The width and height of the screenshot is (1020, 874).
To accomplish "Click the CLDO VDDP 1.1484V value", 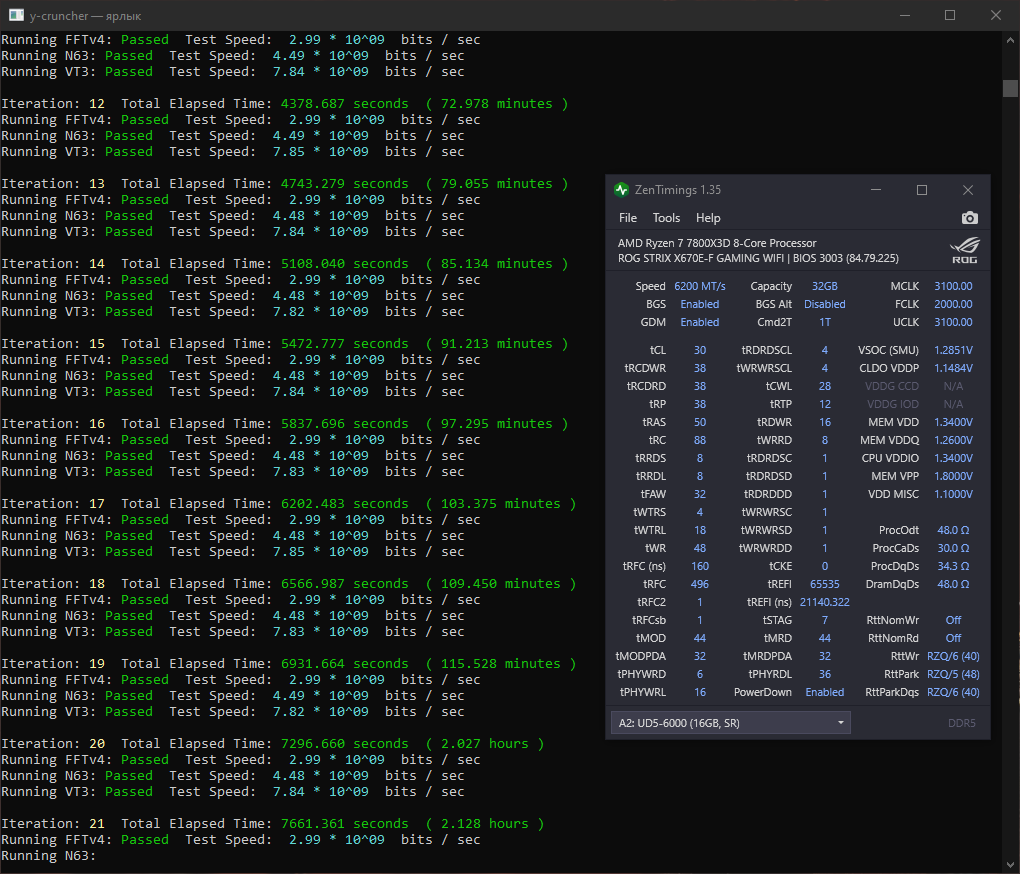I will point(953,368).
